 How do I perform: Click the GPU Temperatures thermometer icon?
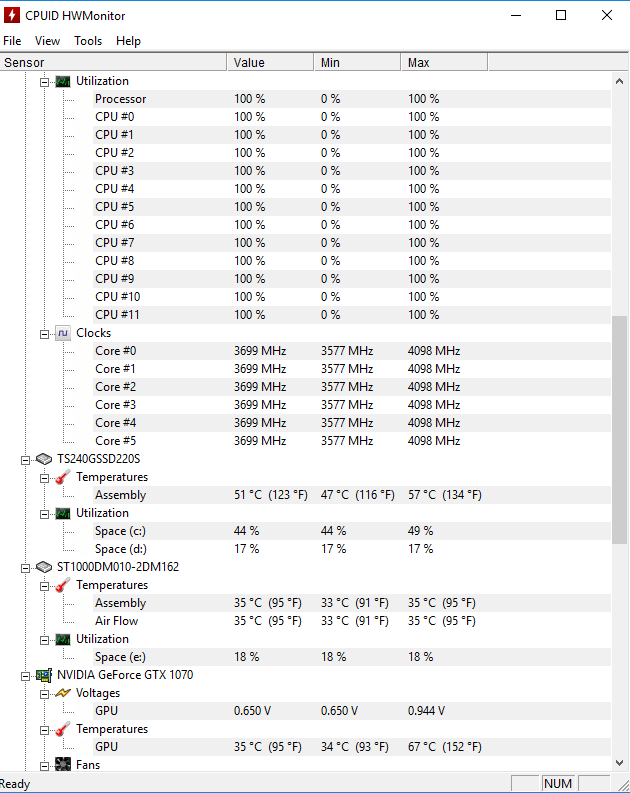pos(63,729)
